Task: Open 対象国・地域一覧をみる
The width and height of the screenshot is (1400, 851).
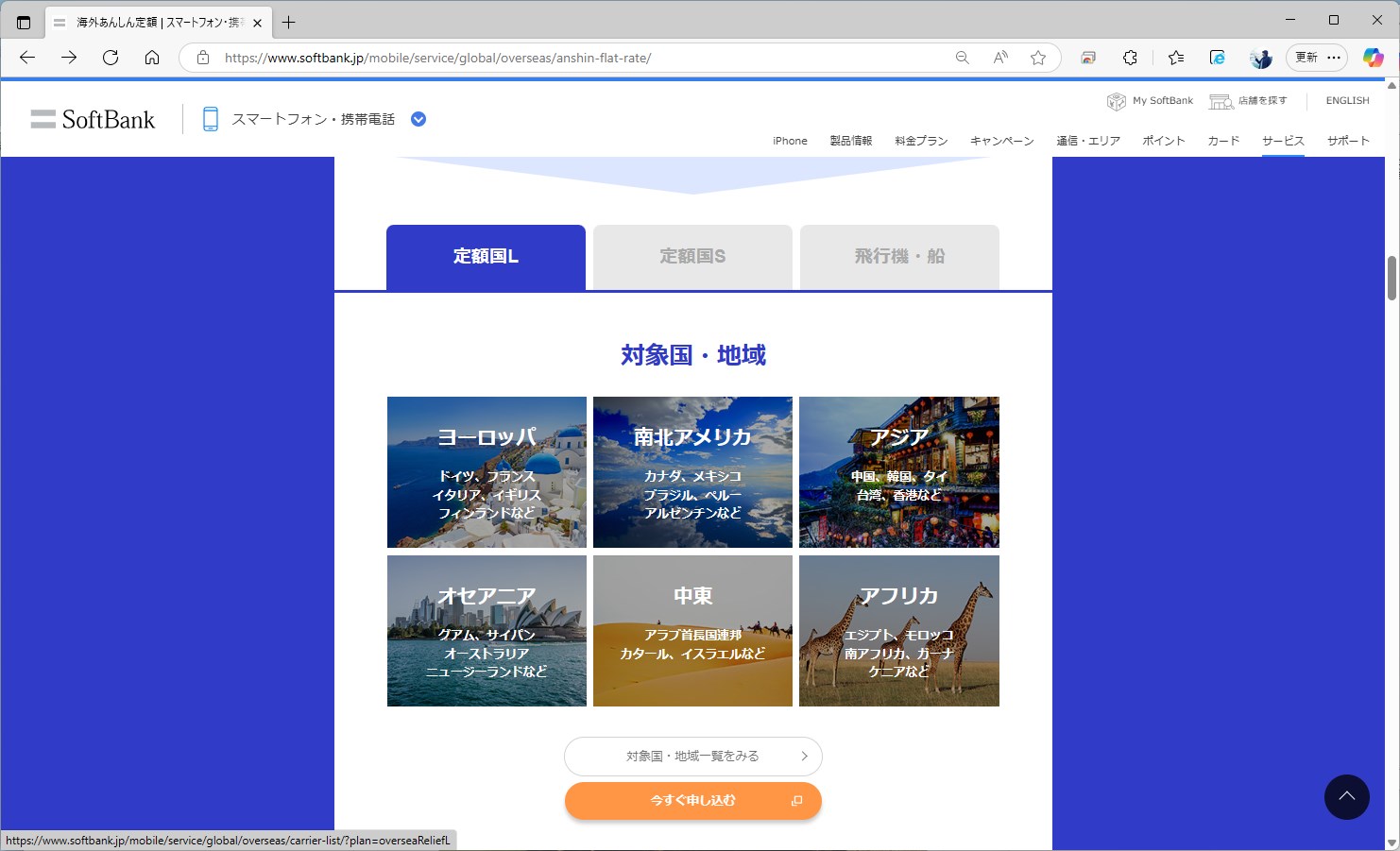Action: (692, 756)
